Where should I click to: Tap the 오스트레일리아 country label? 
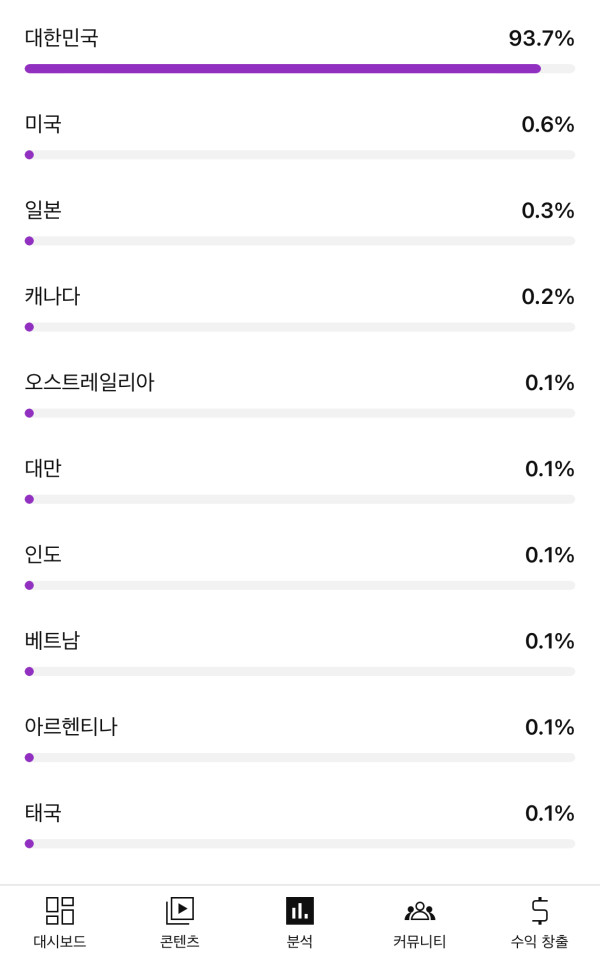pyautogui.click(x=90, y=383)
